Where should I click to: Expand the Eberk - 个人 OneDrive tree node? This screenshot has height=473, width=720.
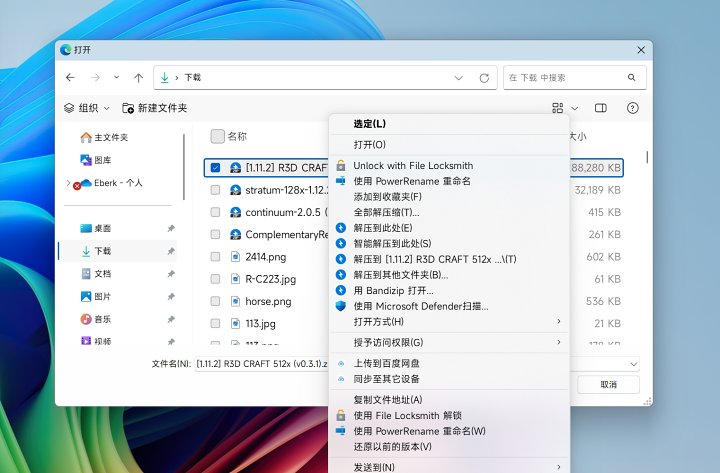coord(68,183)
